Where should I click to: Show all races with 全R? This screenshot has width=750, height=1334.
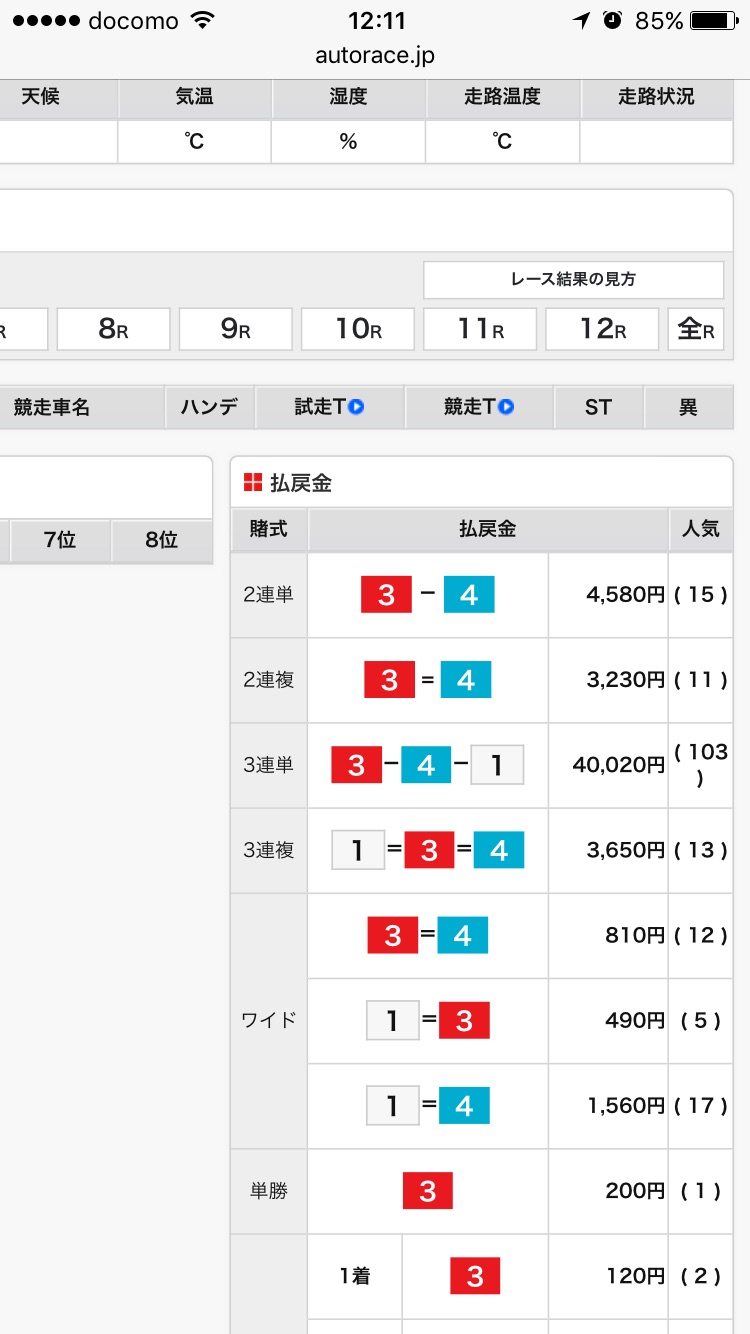tap(696, 329)
